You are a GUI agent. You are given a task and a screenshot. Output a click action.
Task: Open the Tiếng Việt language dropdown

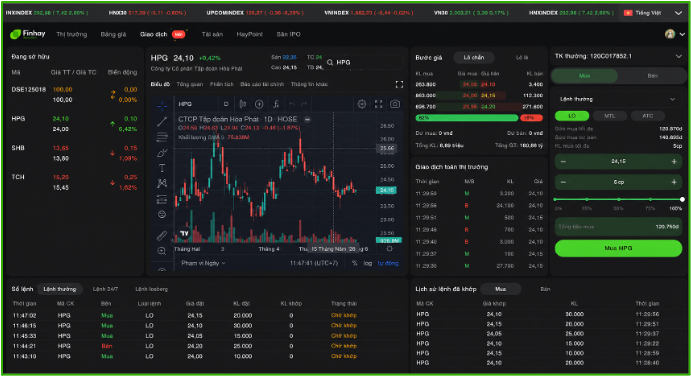click(x=653, y=13)
